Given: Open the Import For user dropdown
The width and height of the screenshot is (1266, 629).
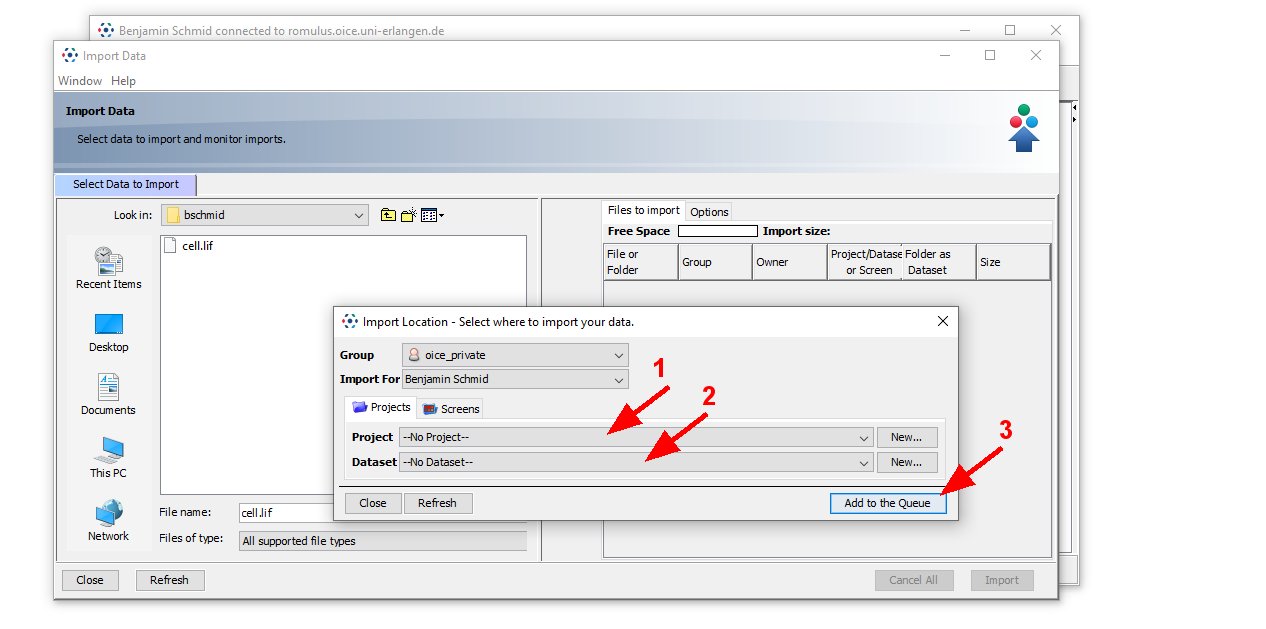Looking at the screenshot, I should [515, 379].
